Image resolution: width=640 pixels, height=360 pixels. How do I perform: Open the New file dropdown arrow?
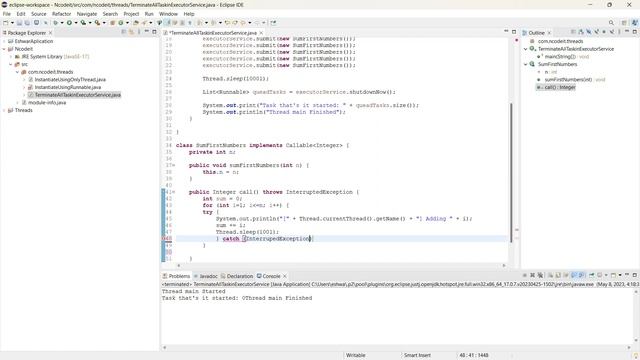[12, 23]
